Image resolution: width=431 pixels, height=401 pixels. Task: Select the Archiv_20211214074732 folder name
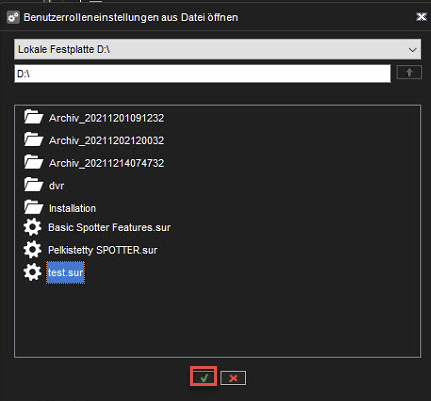[x=106, y=163]
